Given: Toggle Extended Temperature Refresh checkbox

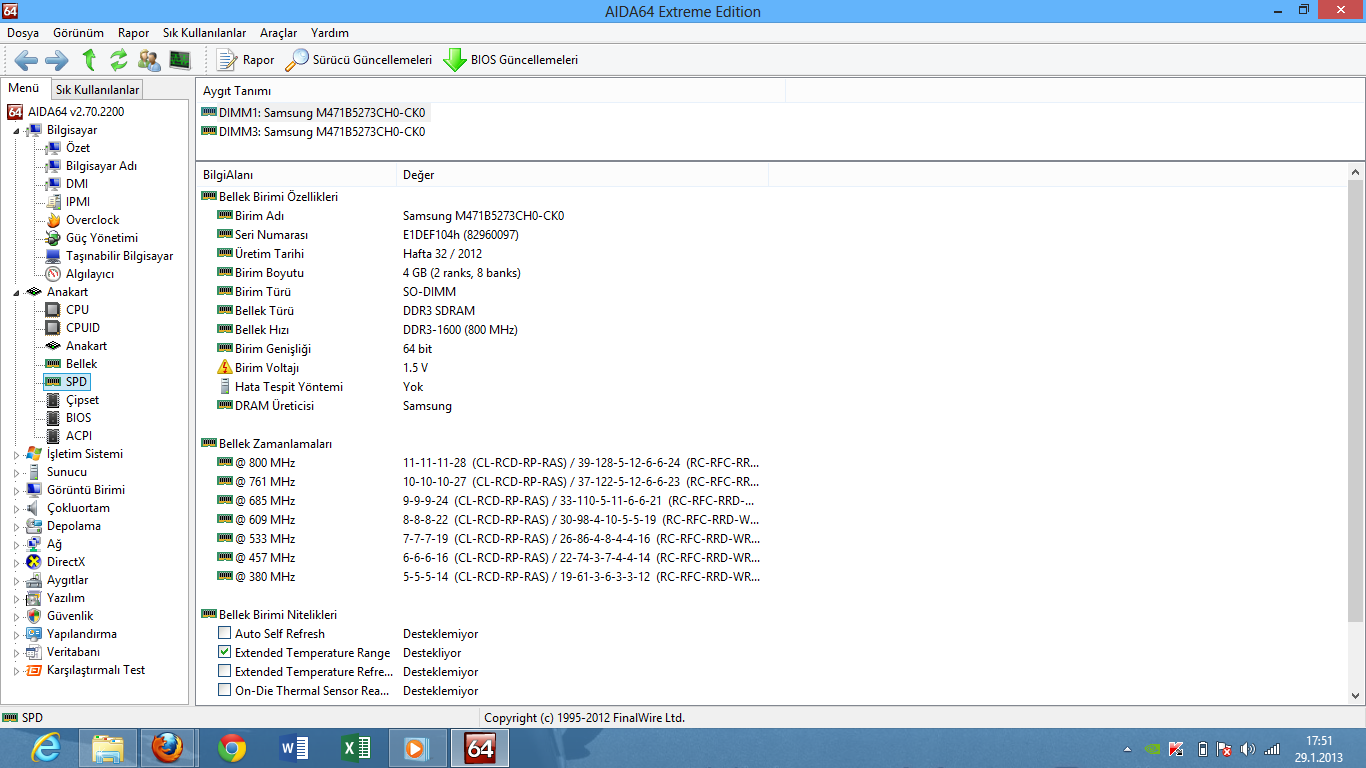Looking at the screenshot, I should (x=225, y=672).
